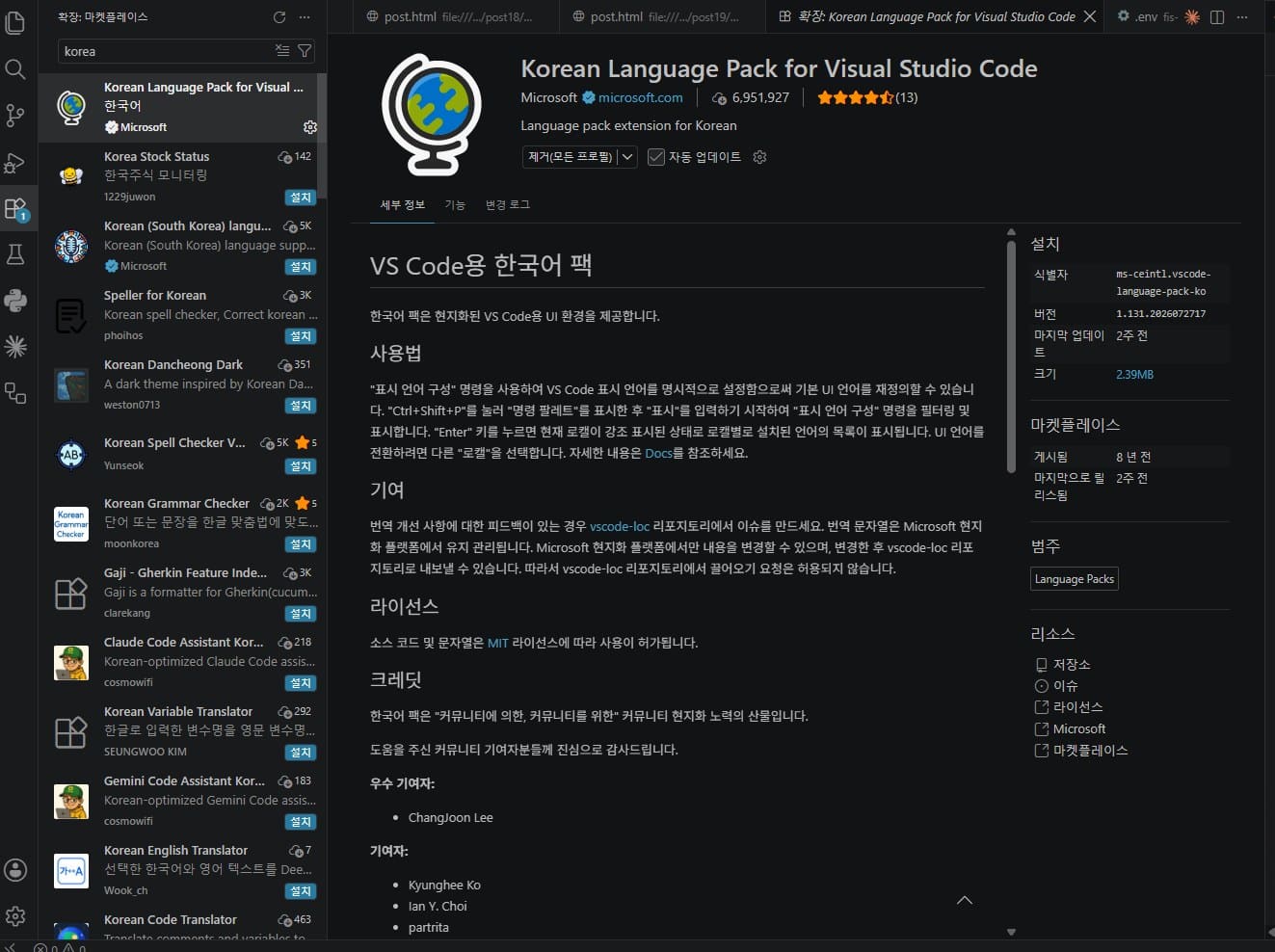Viewport: 1275px width, 952px height.
Task: Switch to the 세부 정보 tab
Action: click(402, 204)
